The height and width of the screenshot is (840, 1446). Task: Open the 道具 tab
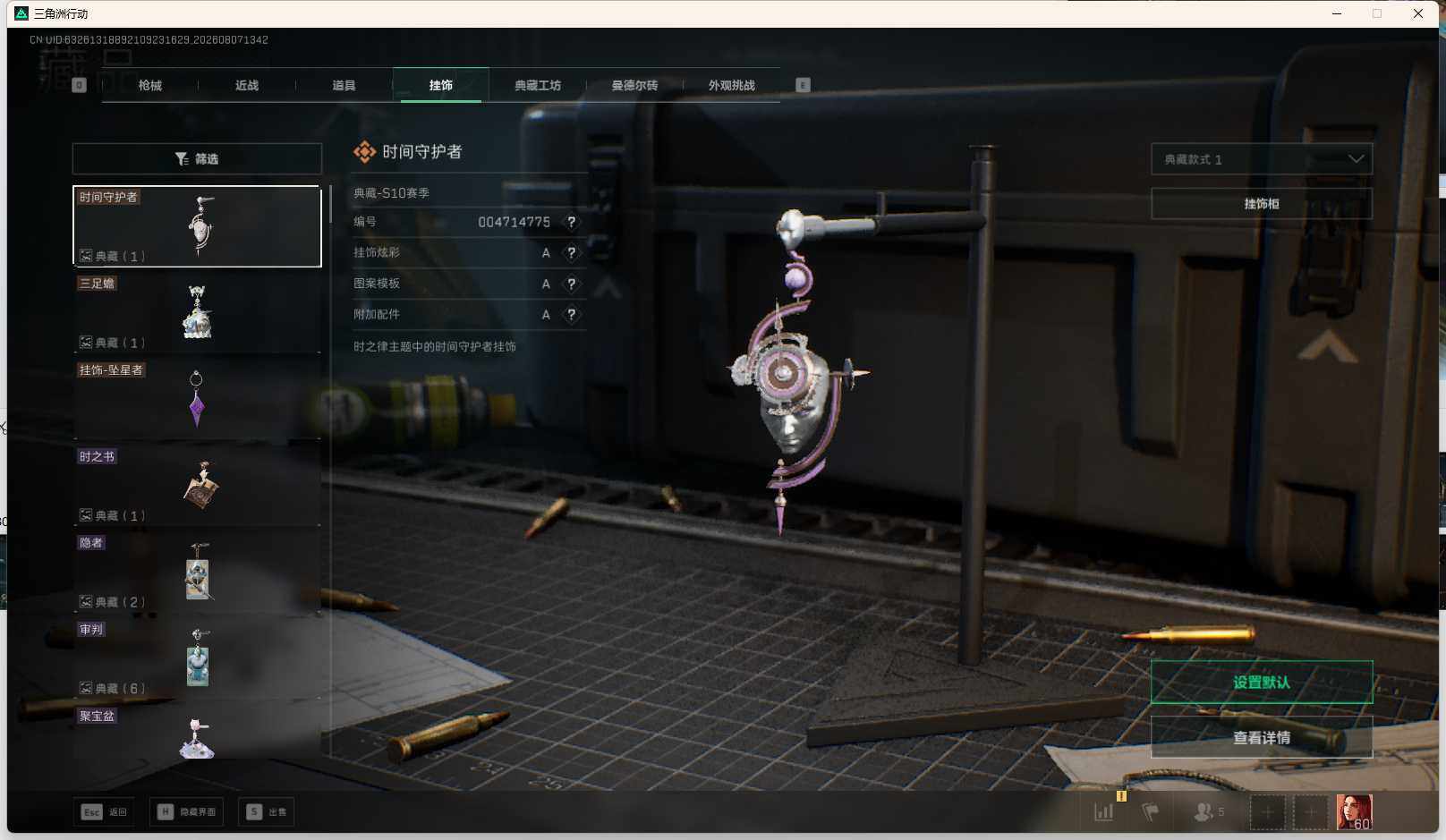coord(344,85)
